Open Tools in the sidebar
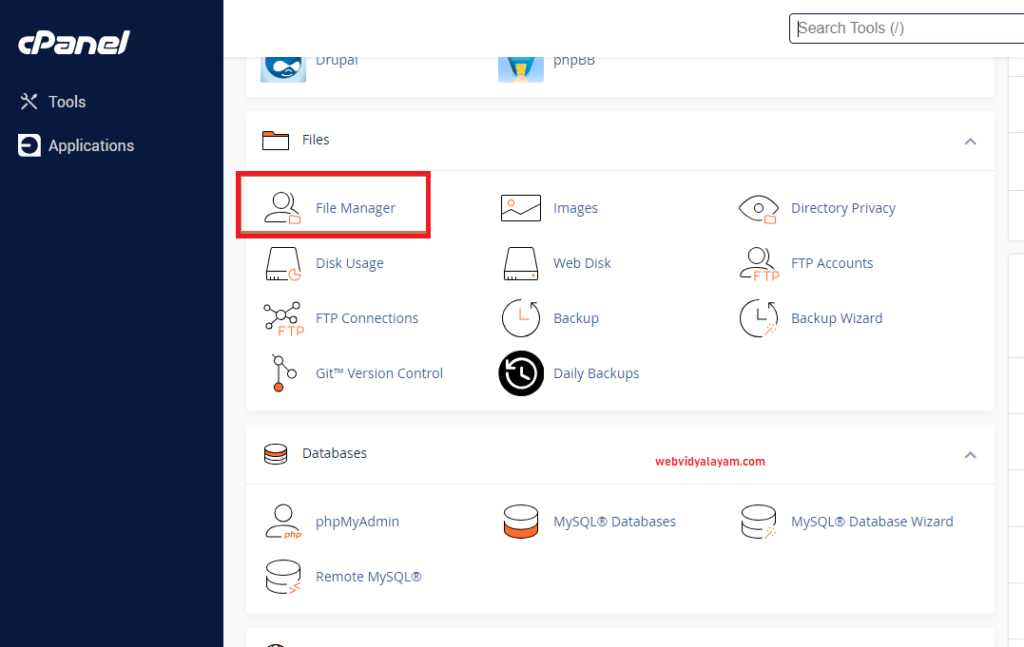 click(x=66, y=102)
